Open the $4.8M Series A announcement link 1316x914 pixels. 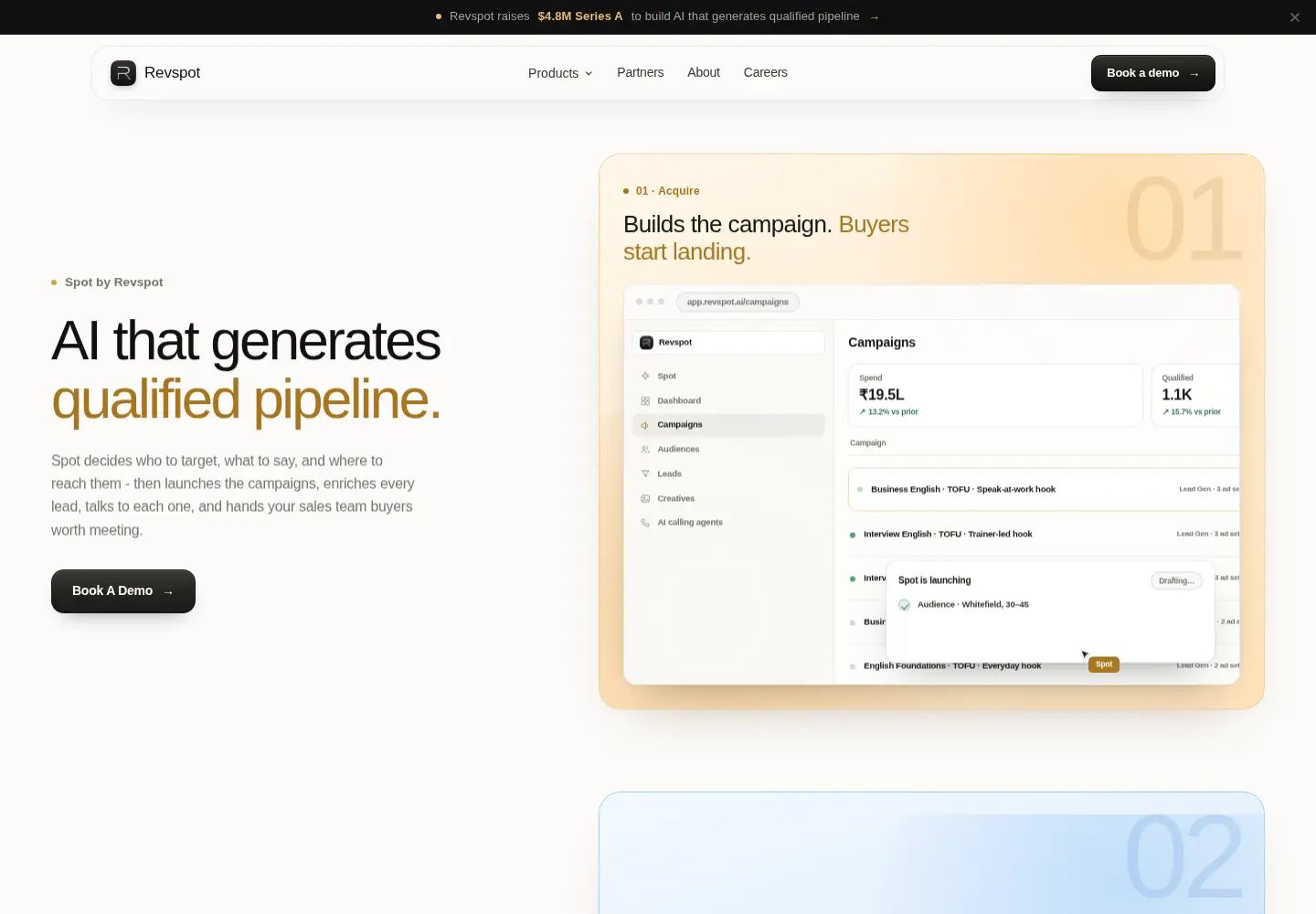tap(580, 16)
